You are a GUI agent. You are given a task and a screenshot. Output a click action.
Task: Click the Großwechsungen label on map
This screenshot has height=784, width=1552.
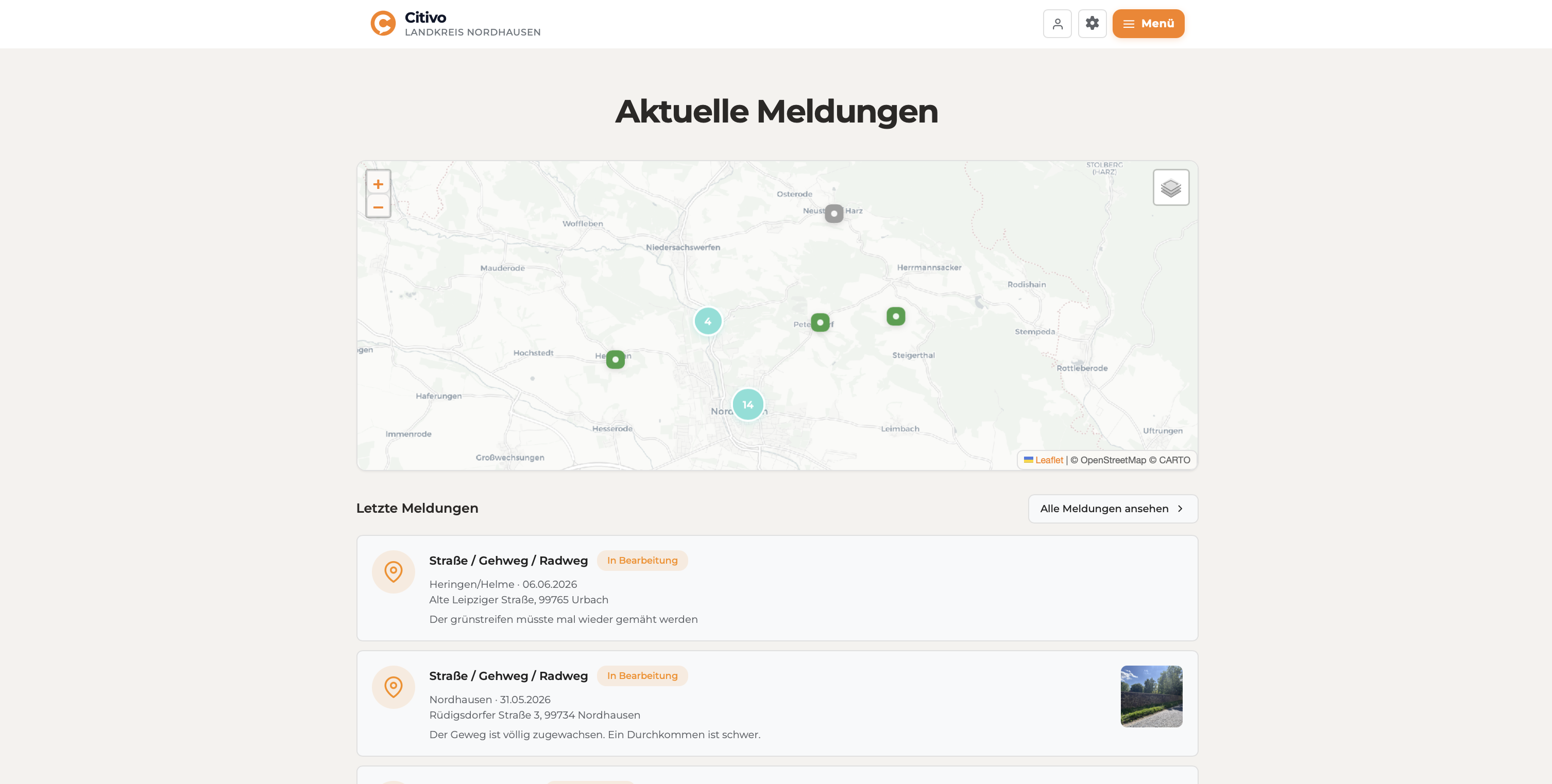tap(510, 458)
